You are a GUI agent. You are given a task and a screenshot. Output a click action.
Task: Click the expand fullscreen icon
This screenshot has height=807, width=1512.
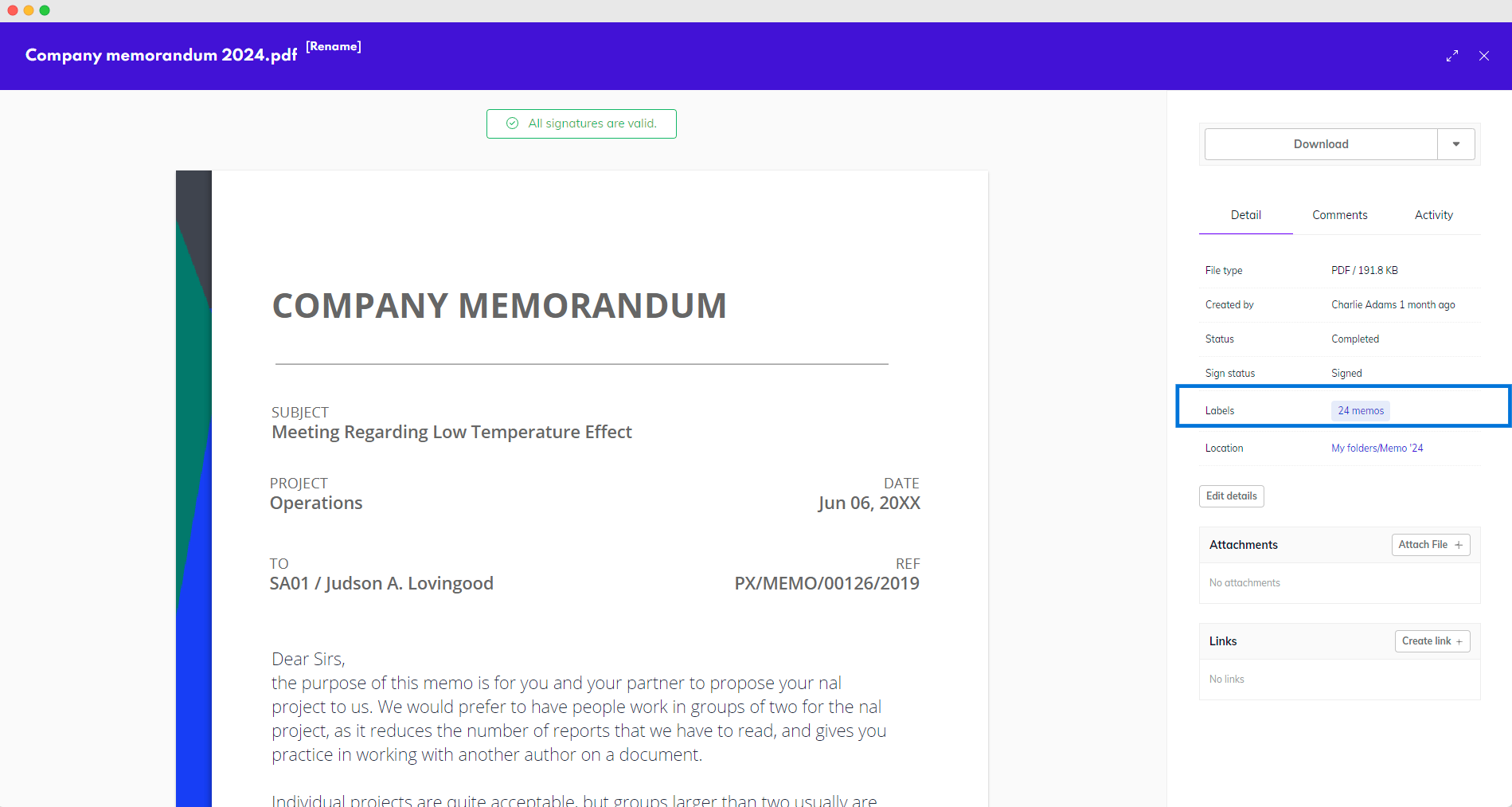tap(1452, 56)
